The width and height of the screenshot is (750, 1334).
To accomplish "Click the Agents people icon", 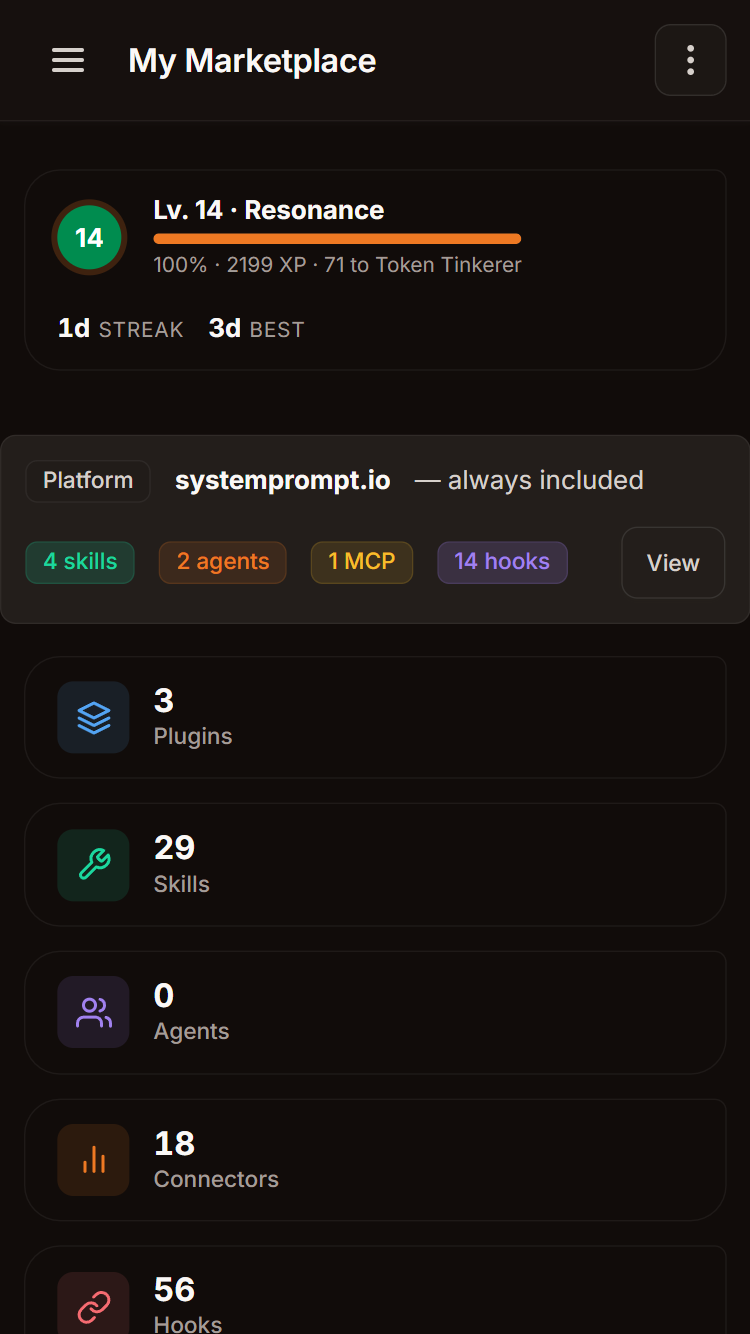I will (x=93, y=1012).
